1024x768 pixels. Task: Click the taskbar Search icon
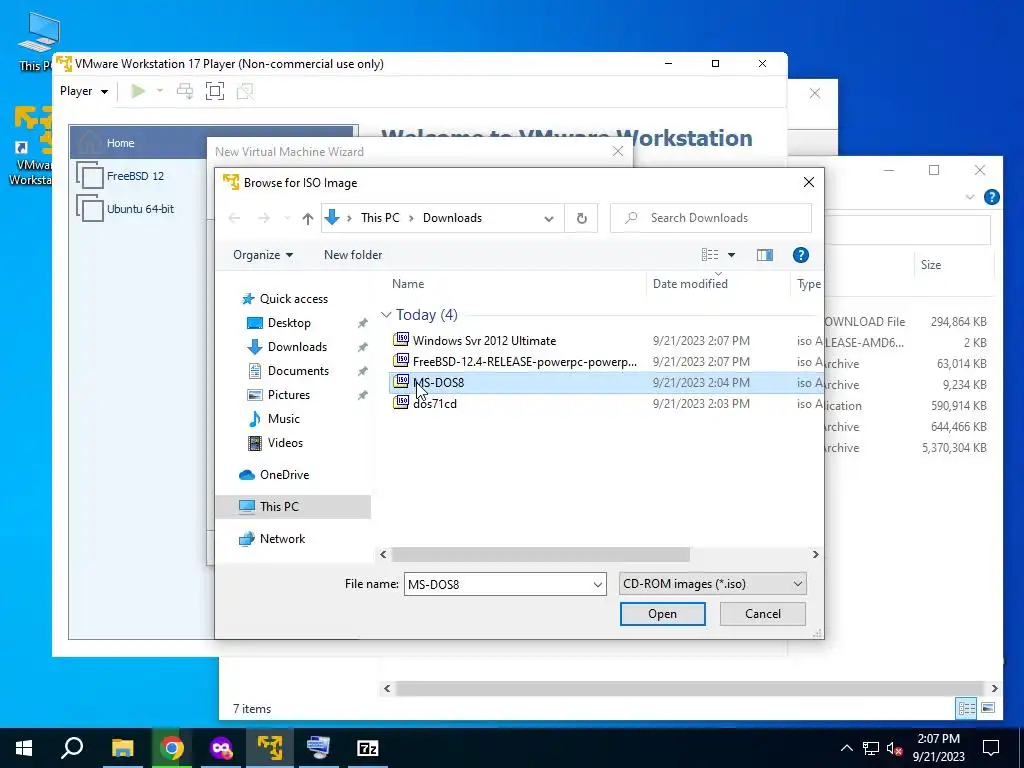(72, 748)
